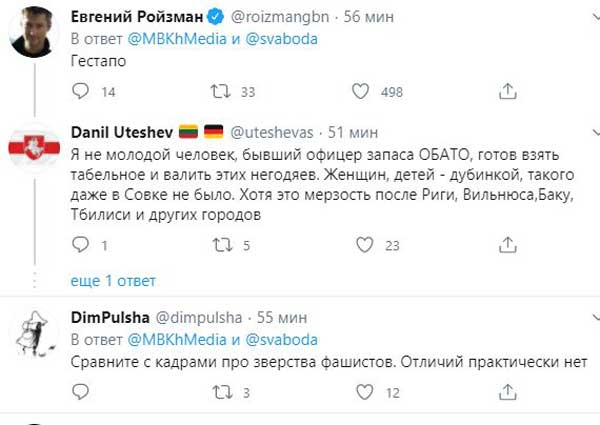Like Danil Uteshev's tweet

(362, 244)
